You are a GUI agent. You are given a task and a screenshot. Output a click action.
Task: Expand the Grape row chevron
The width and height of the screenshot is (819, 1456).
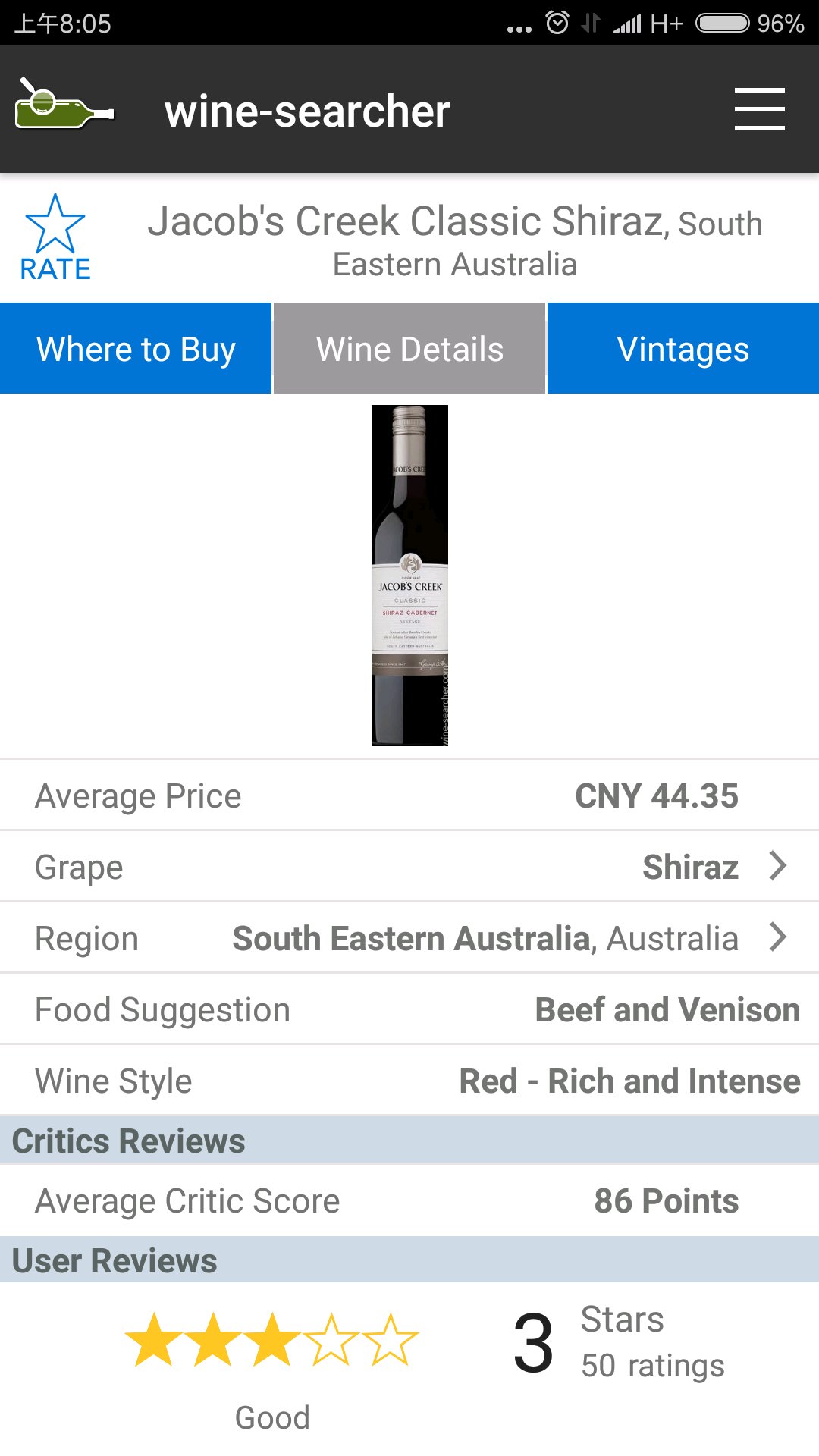[777, 865]
